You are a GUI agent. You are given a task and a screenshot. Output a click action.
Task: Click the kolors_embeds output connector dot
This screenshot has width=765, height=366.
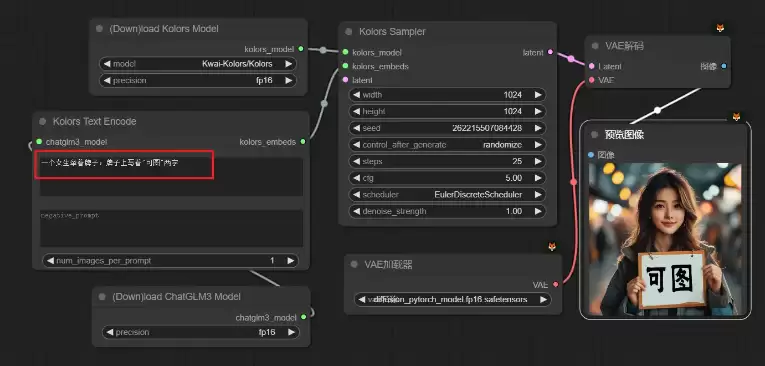(303, 142)
